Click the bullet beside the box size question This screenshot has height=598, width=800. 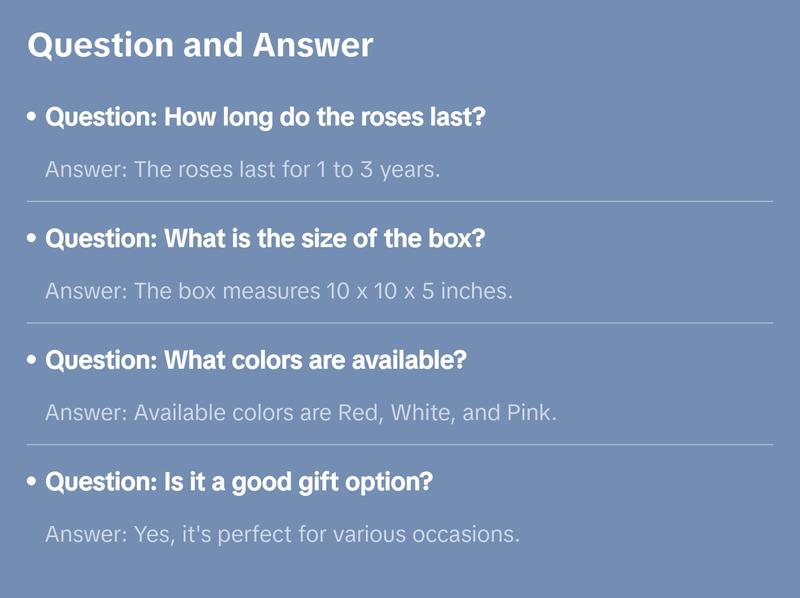(32, 240)
